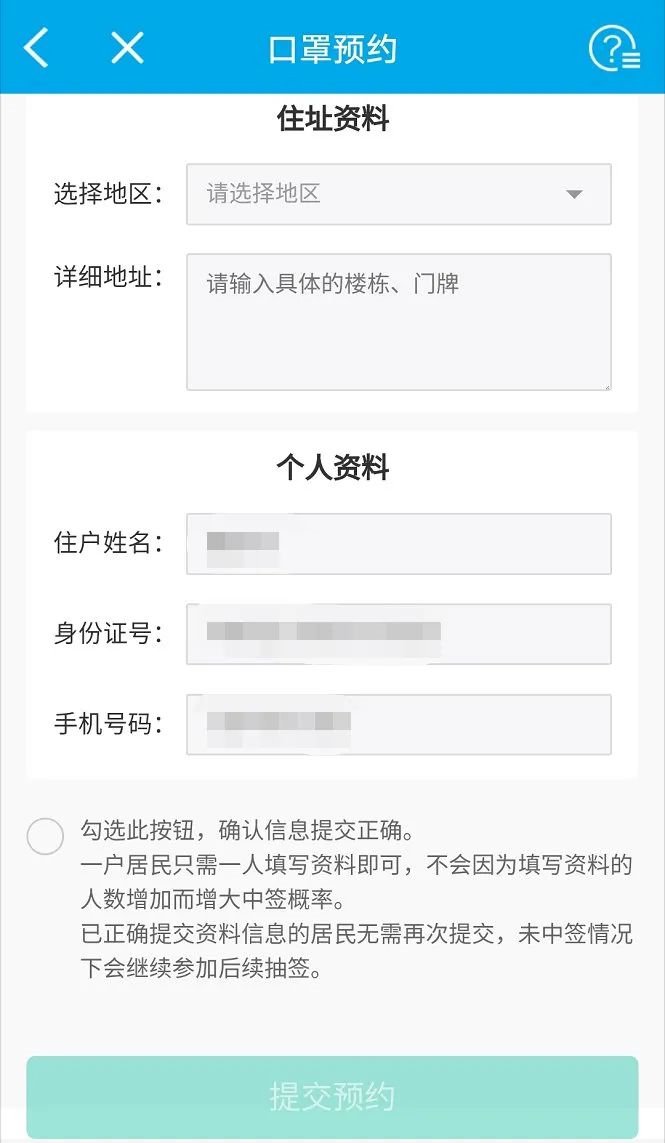Focus the 详细地址 text area

pos(398,321)
